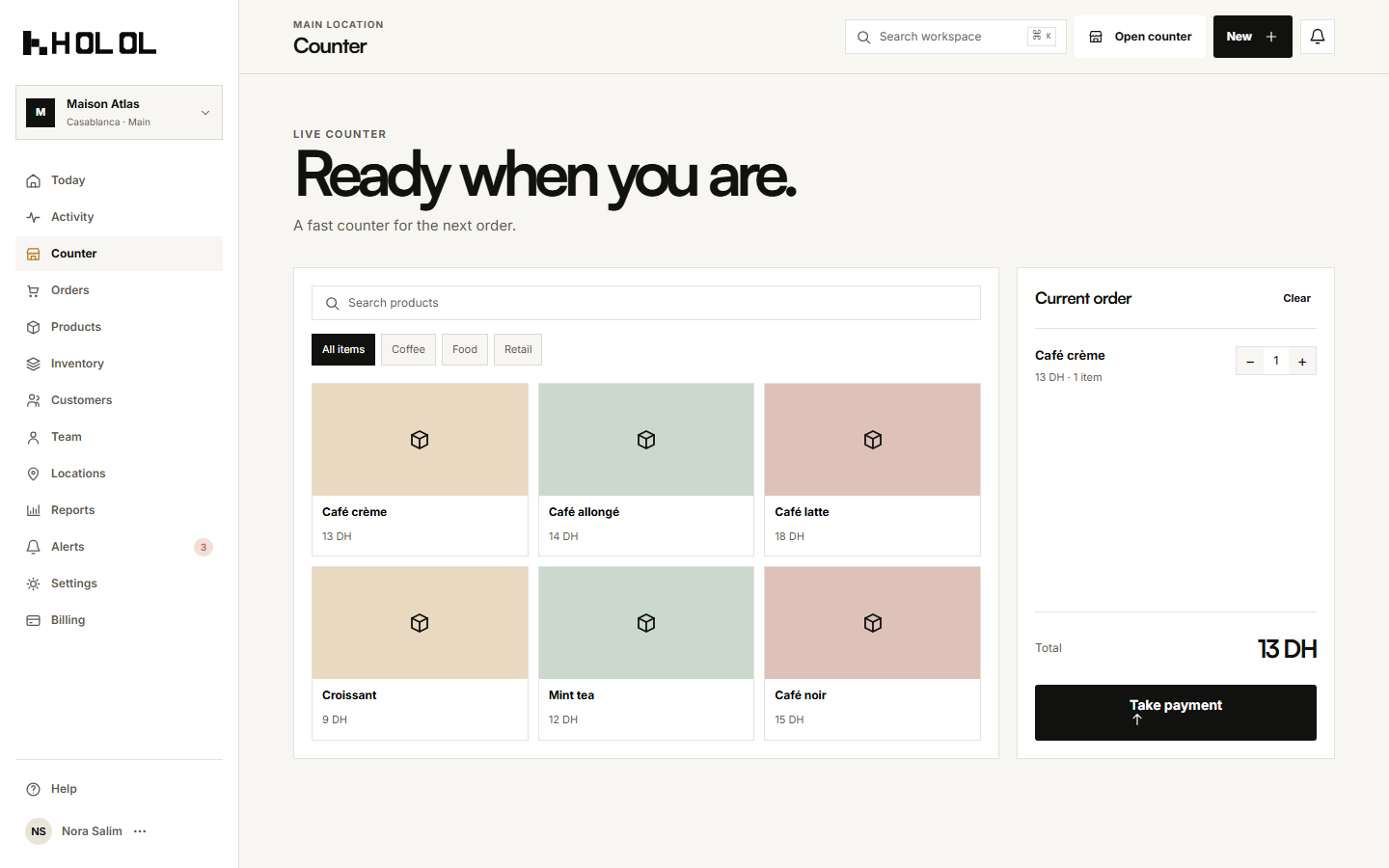The height and width of the screenshot is (868, 1389).
Task: Click the NS user avatar
Action: point(39,831)
